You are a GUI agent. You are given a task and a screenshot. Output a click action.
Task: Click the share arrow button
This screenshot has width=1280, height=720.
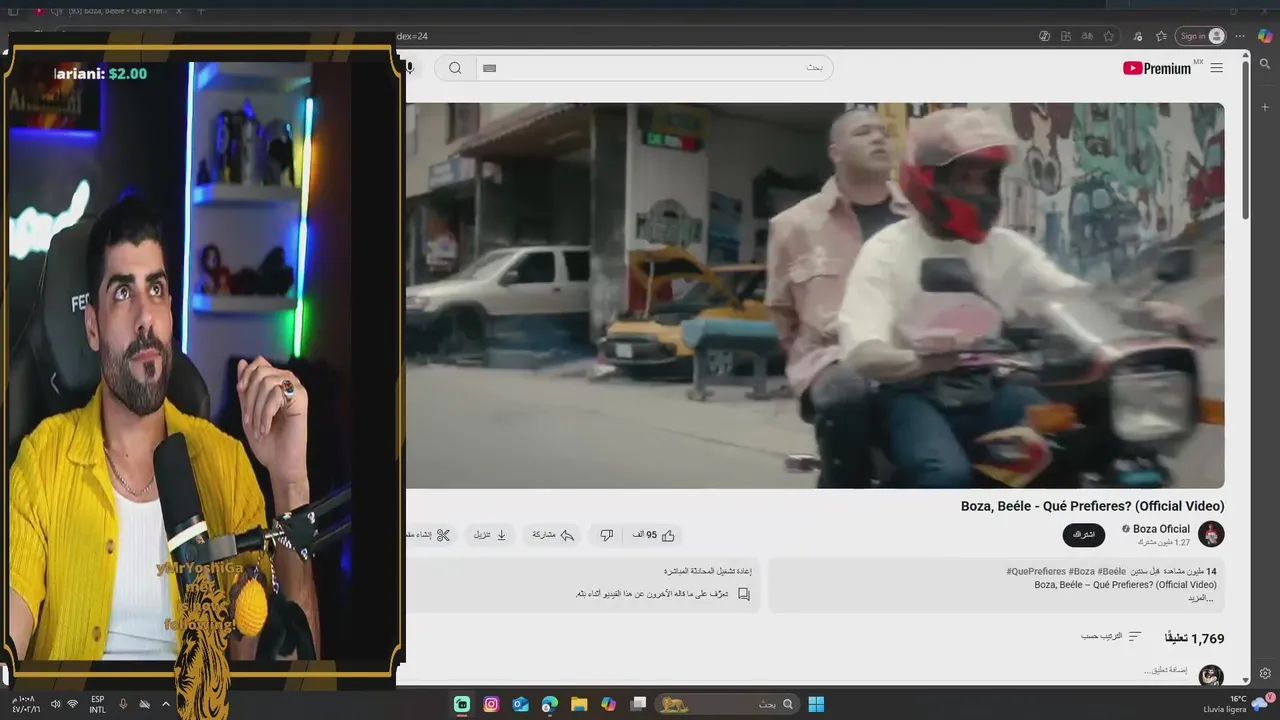[x=553, y=535]
